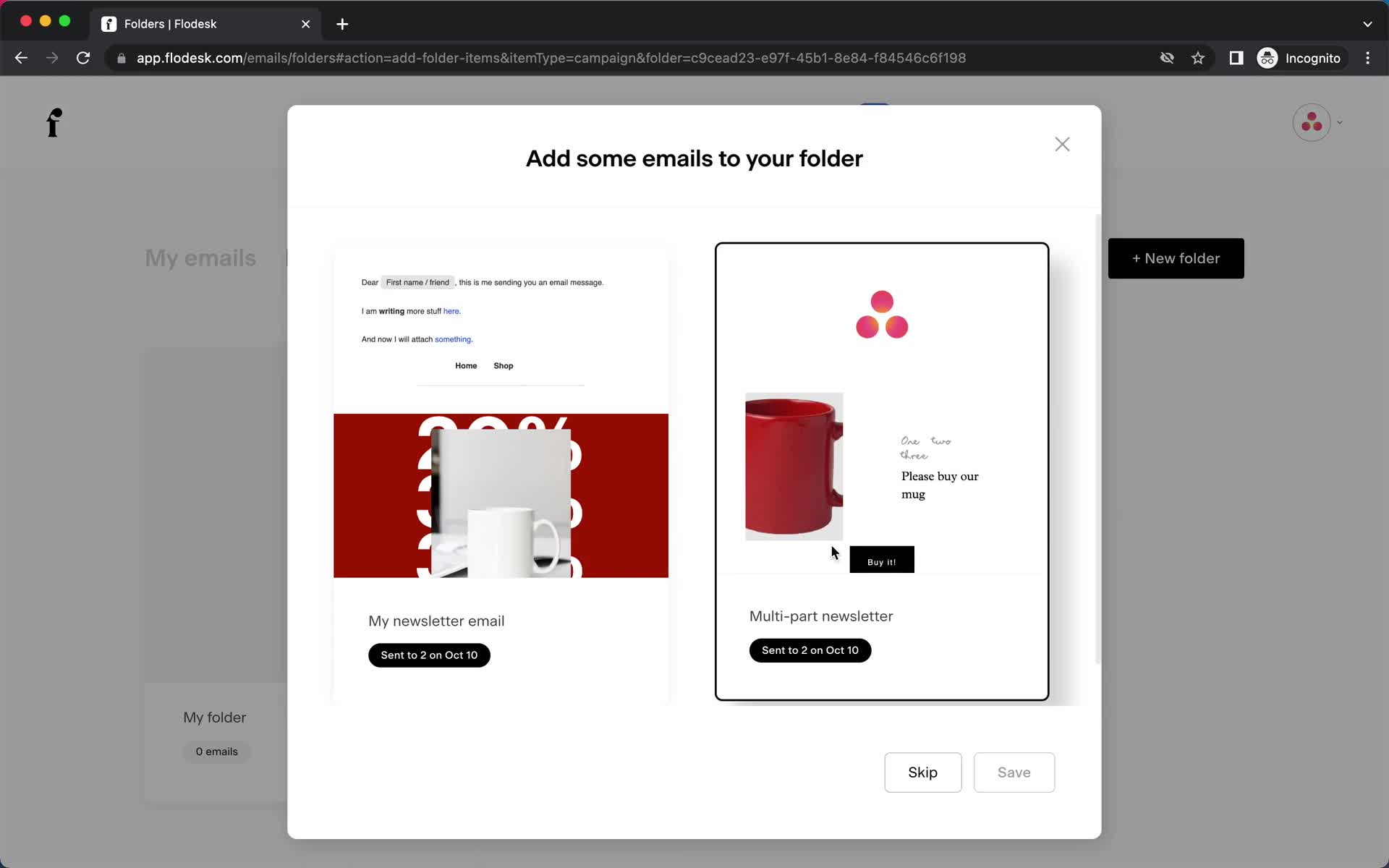Toggle selection on Multi-part newsletter item
Image resolution: width=1389 pixels, height=868 pixels.
click(x=881, y=469)
